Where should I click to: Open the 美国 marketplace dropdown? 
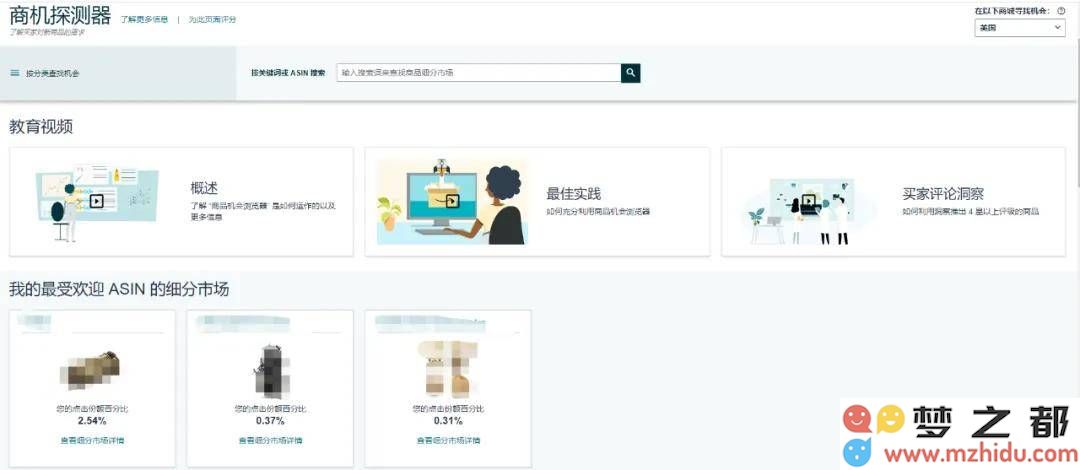click(1019, 28)
